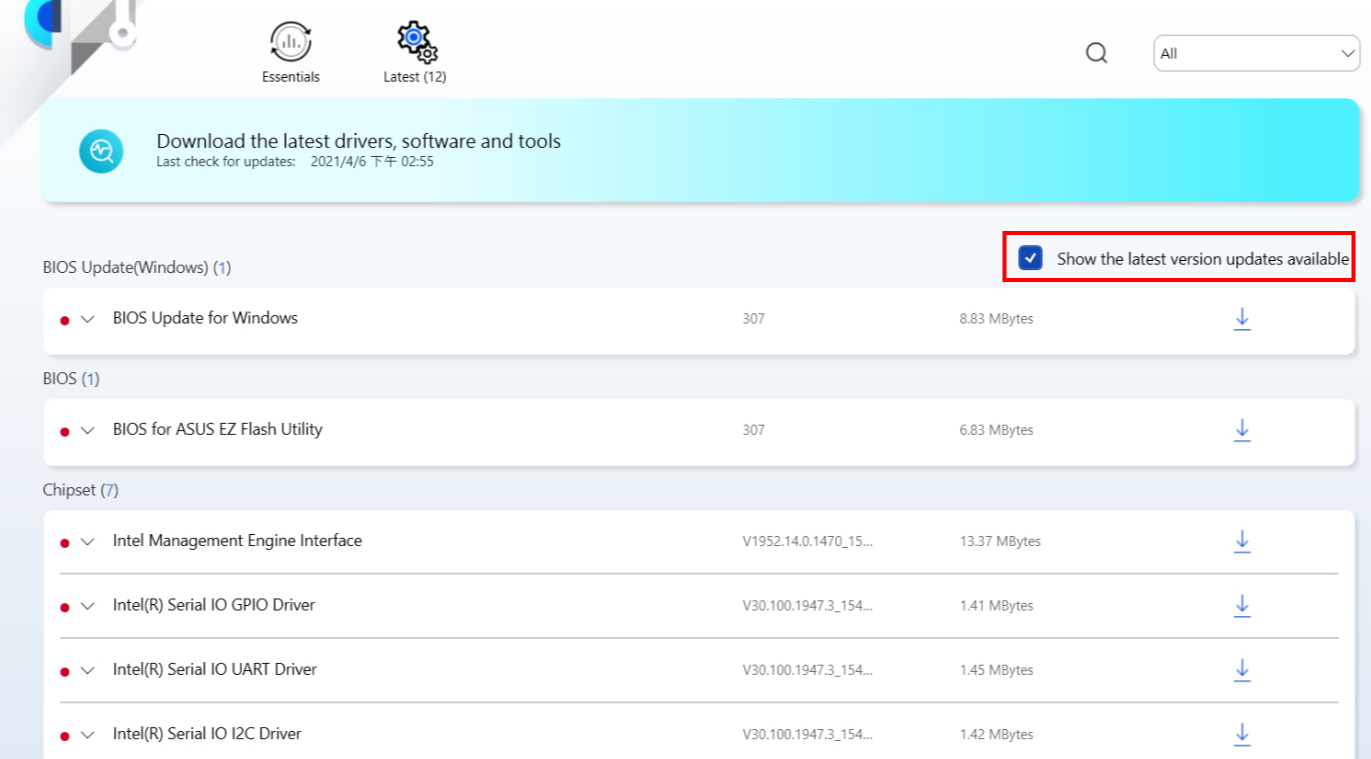The width and height of the screenshot is (1371, 759).
Task: Click the Chipset (7) section heading
Action: [x=81, y=490]
